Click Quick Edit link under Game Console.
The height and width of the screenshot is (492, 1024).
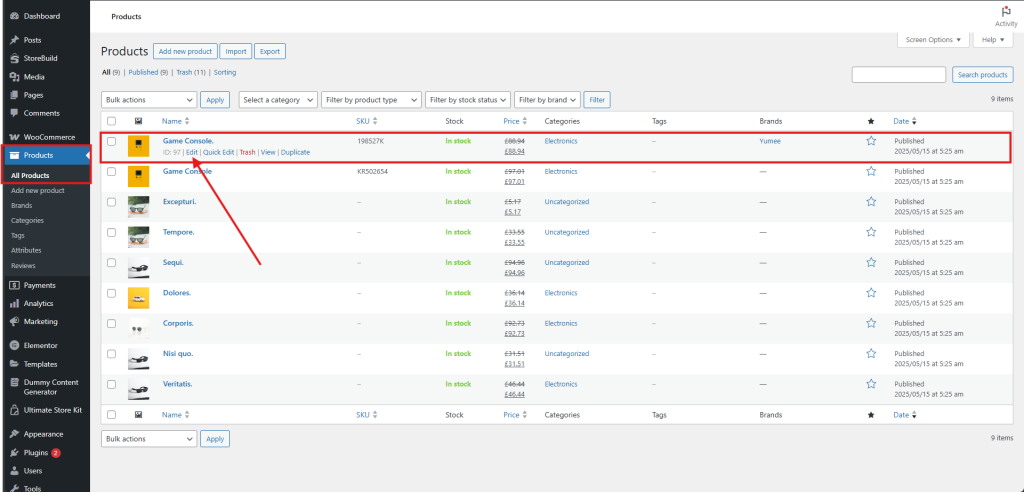pos(218,152)
